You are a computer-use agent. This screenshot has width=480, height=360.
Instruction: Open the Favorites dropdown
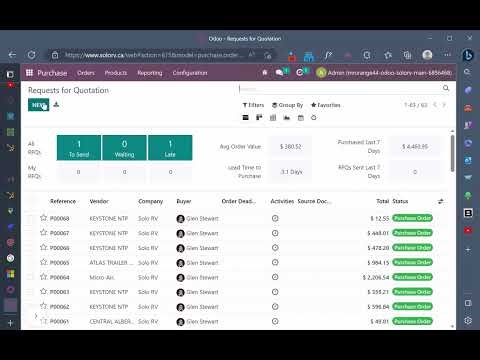(x=326, y=105)
